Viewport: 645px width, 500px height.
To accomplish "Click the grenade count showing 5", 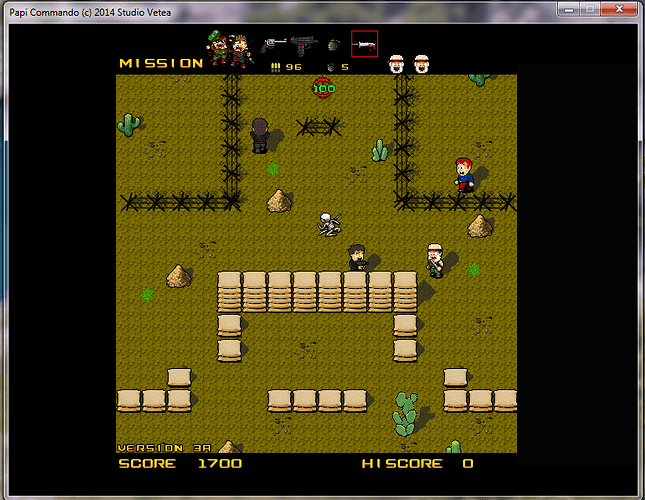I will click(338, 67).
